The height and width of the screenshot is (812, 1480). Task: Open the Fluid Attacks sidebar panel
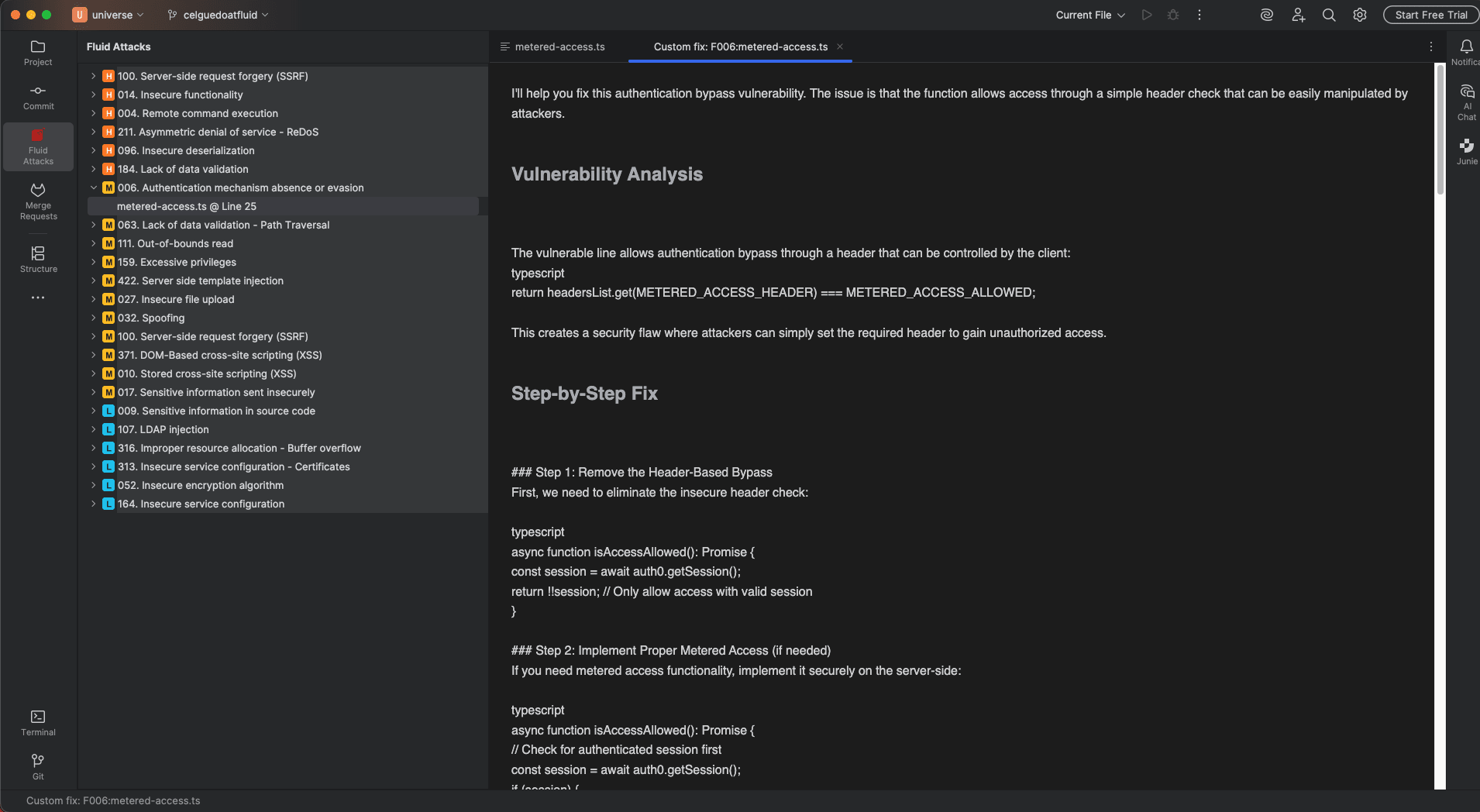(x=38, y=146)
